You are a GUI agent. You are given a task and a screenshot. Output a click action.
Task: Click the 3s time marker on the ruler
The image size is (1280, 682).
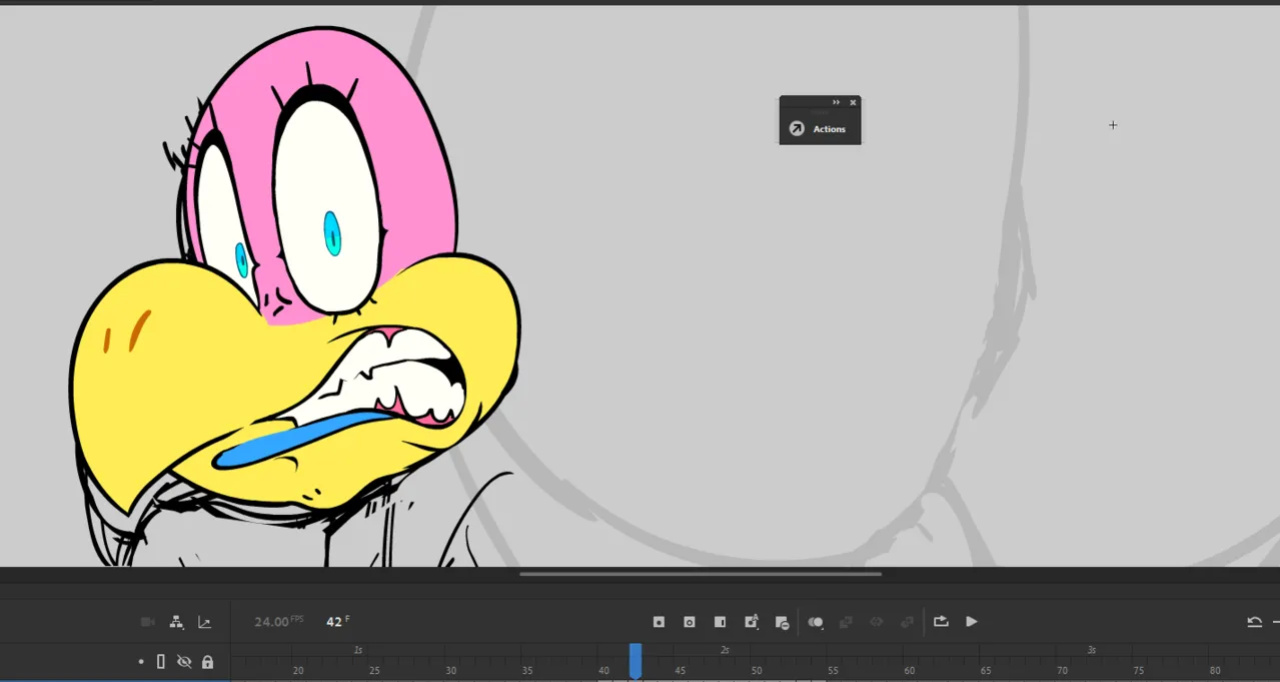tap(1092, 650)
